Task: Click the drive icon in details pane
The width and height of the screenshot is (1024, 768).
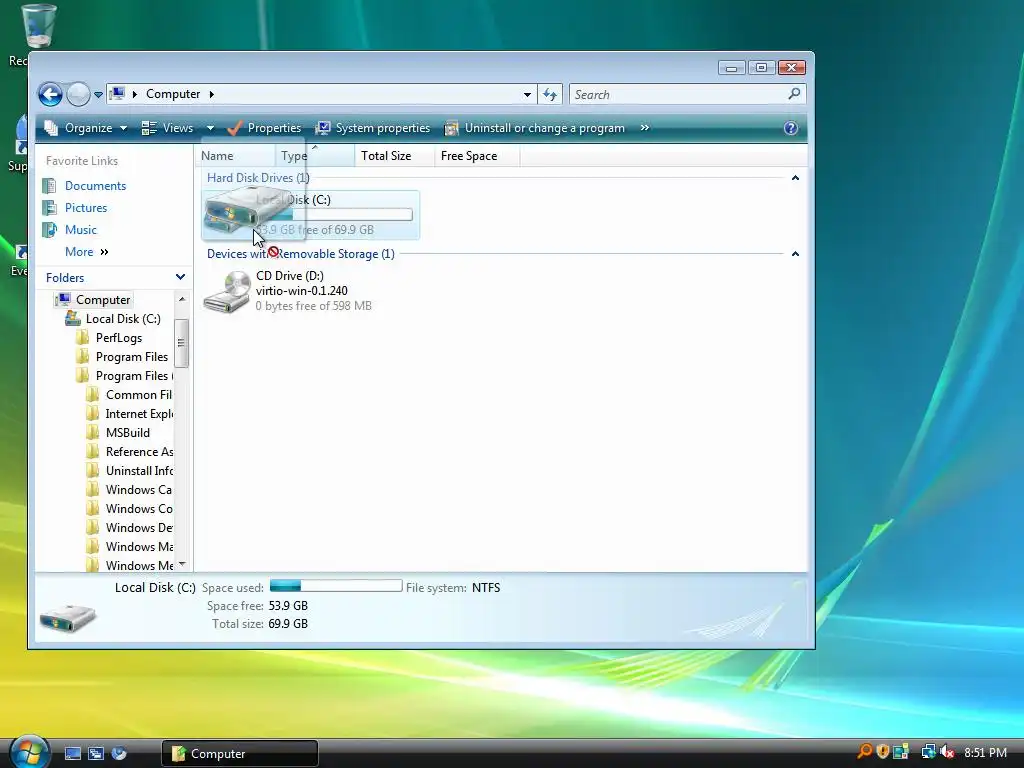Action: click(x=67, y=617)
